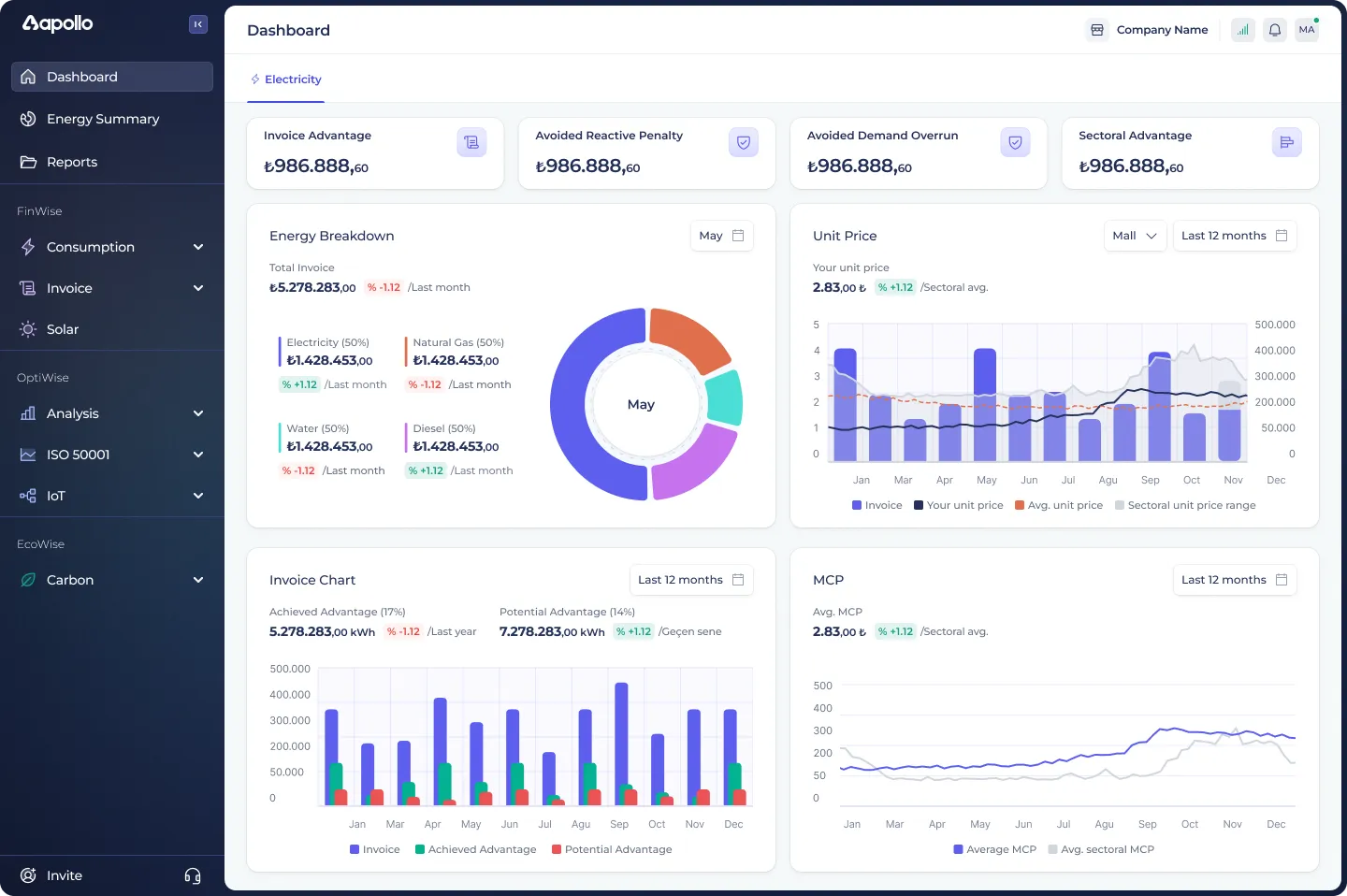The width and height of the screenshot is (1347, 896).
Task: Click the signal bars icon in header
Action: pos(1243,30)
